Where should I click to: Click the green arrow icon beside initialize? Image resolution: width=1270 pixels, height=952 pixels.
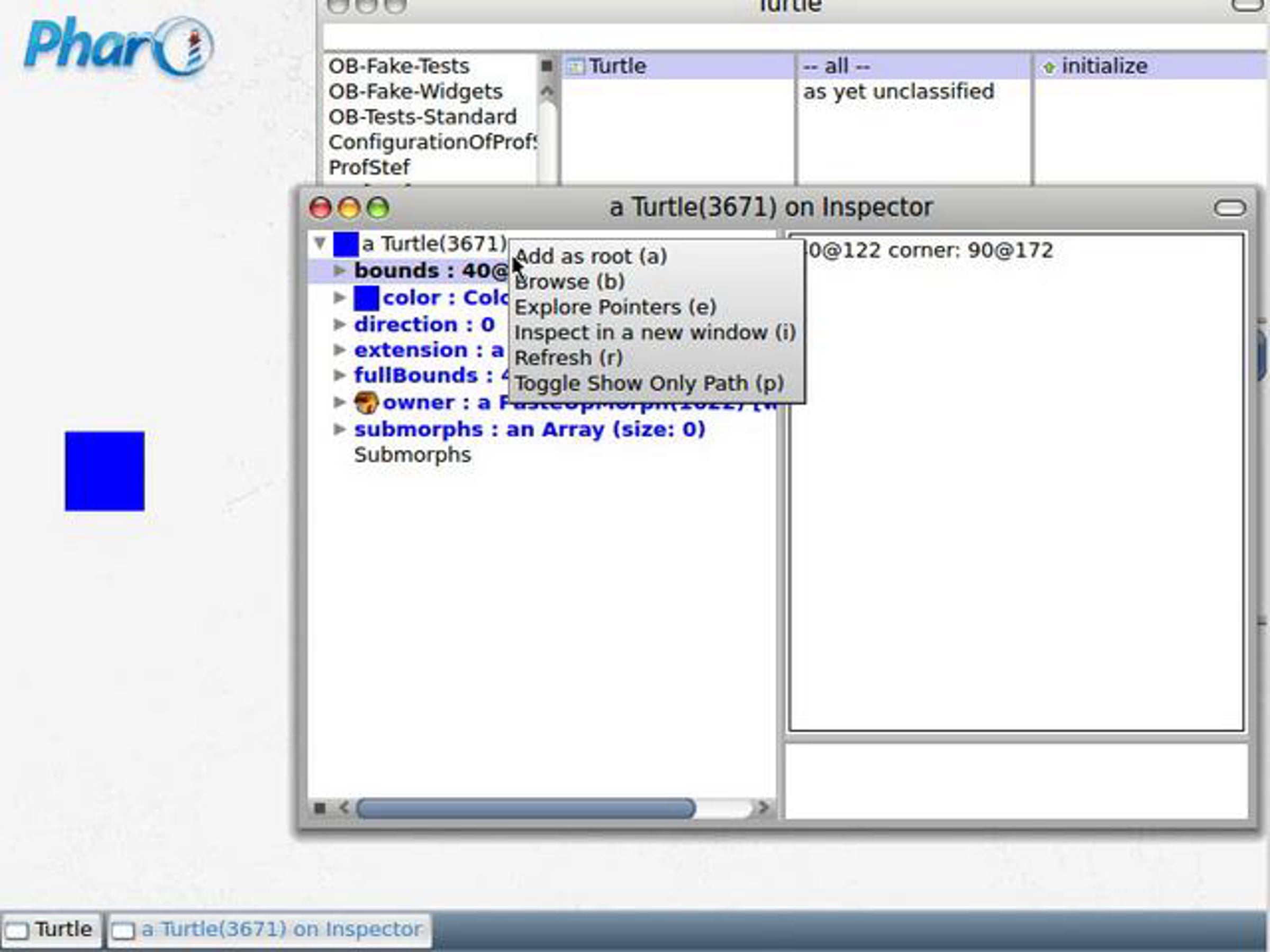(1049, 68)
